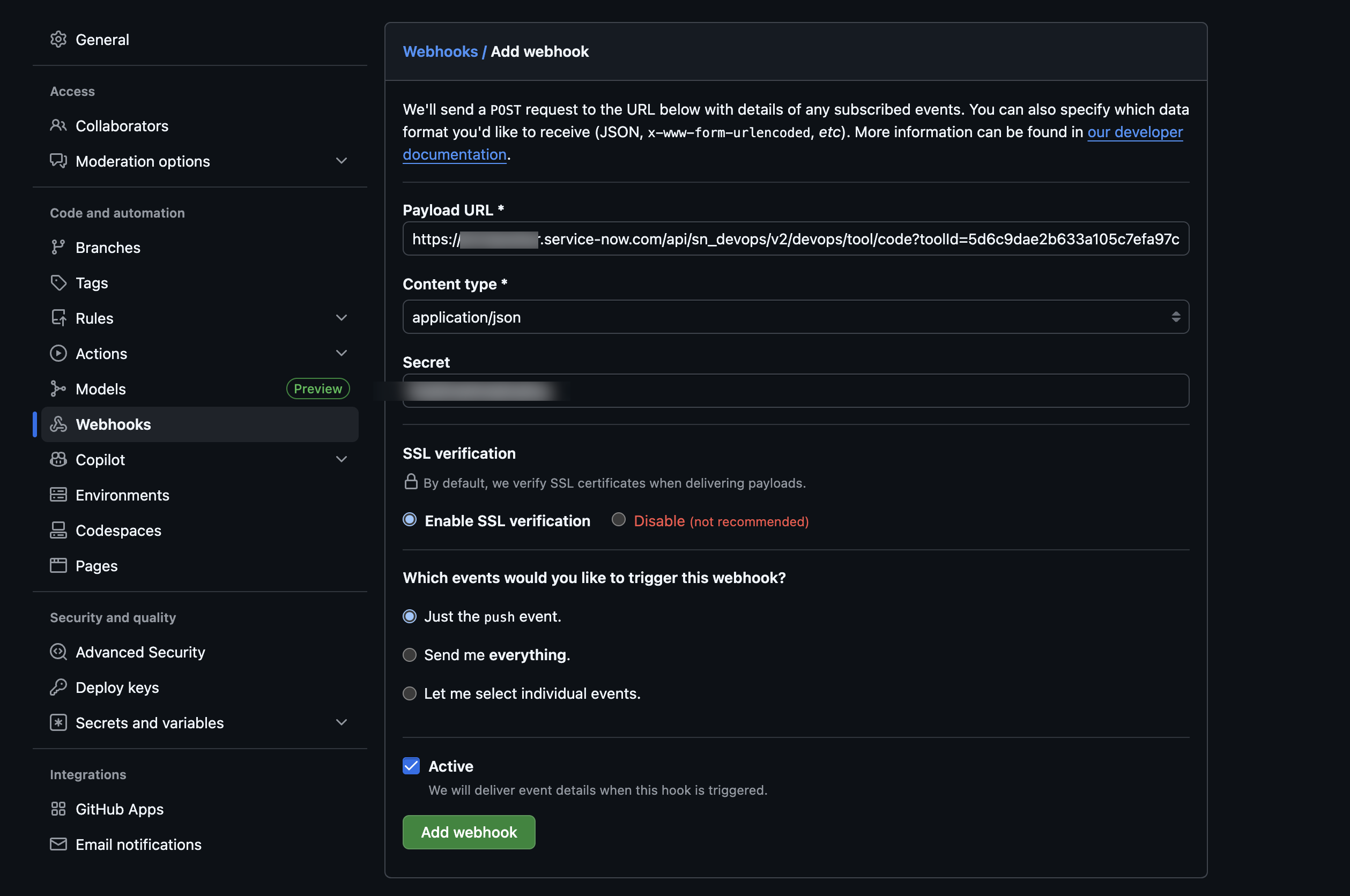Click the General gear icon
The width and height of the screenshot is (1350, 896).
tap(58, 40)
